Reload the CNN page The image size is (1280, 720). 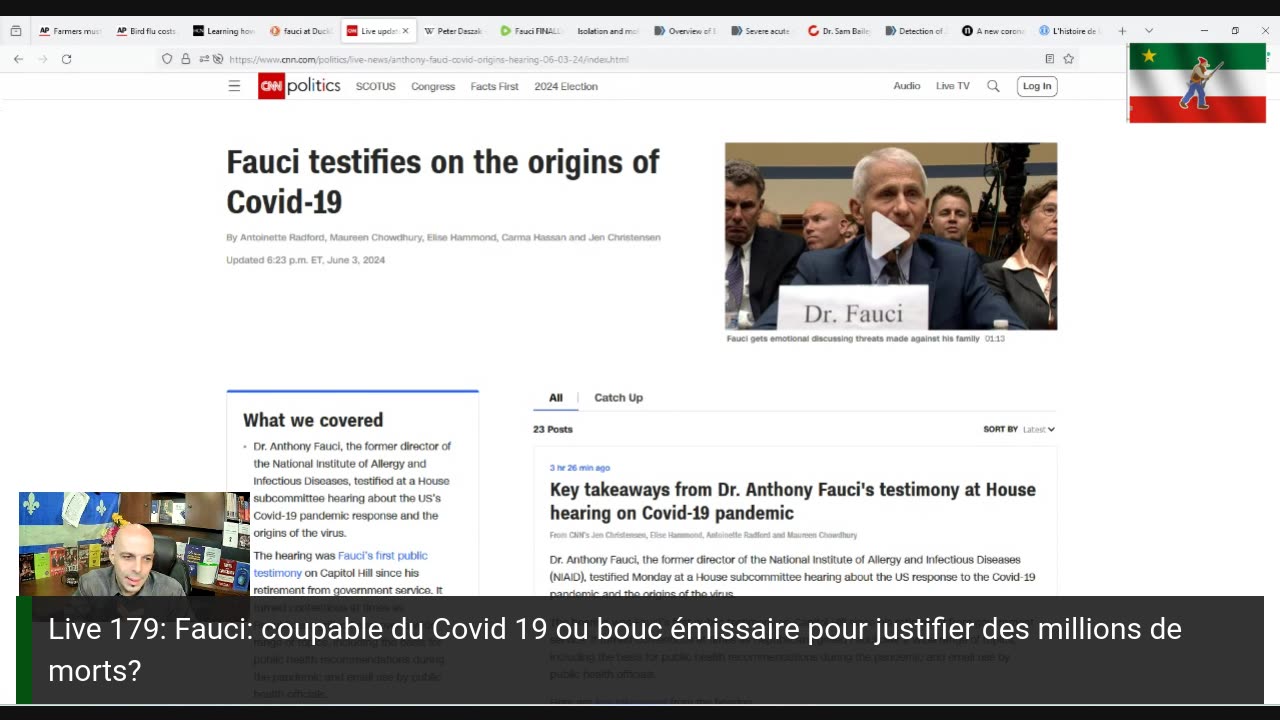coord(66,59)
